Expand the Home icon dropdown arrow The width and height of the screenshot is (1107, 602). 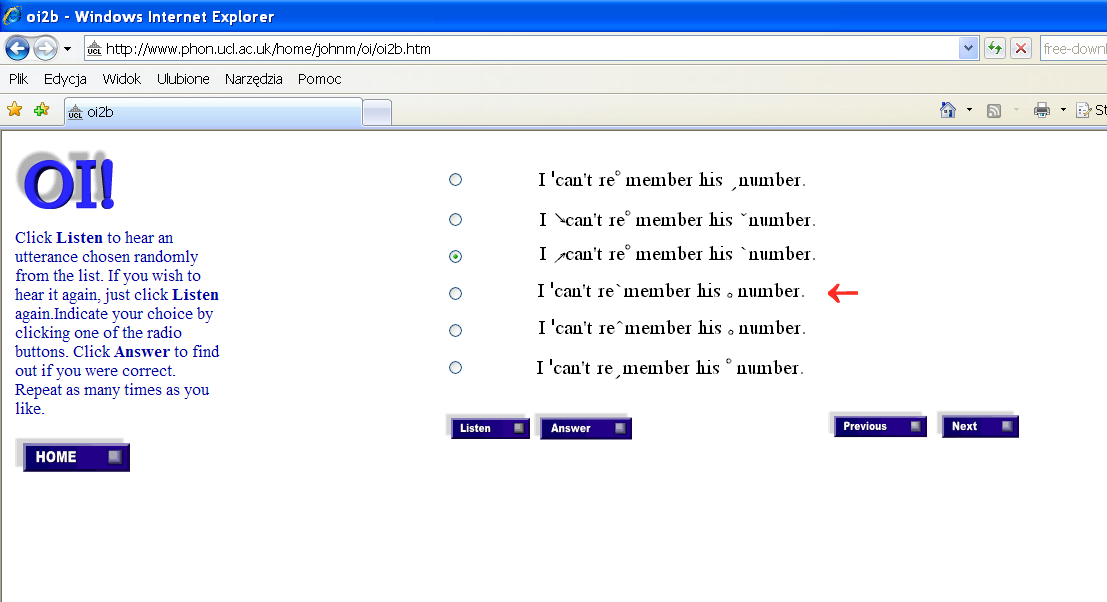[969, 110]
